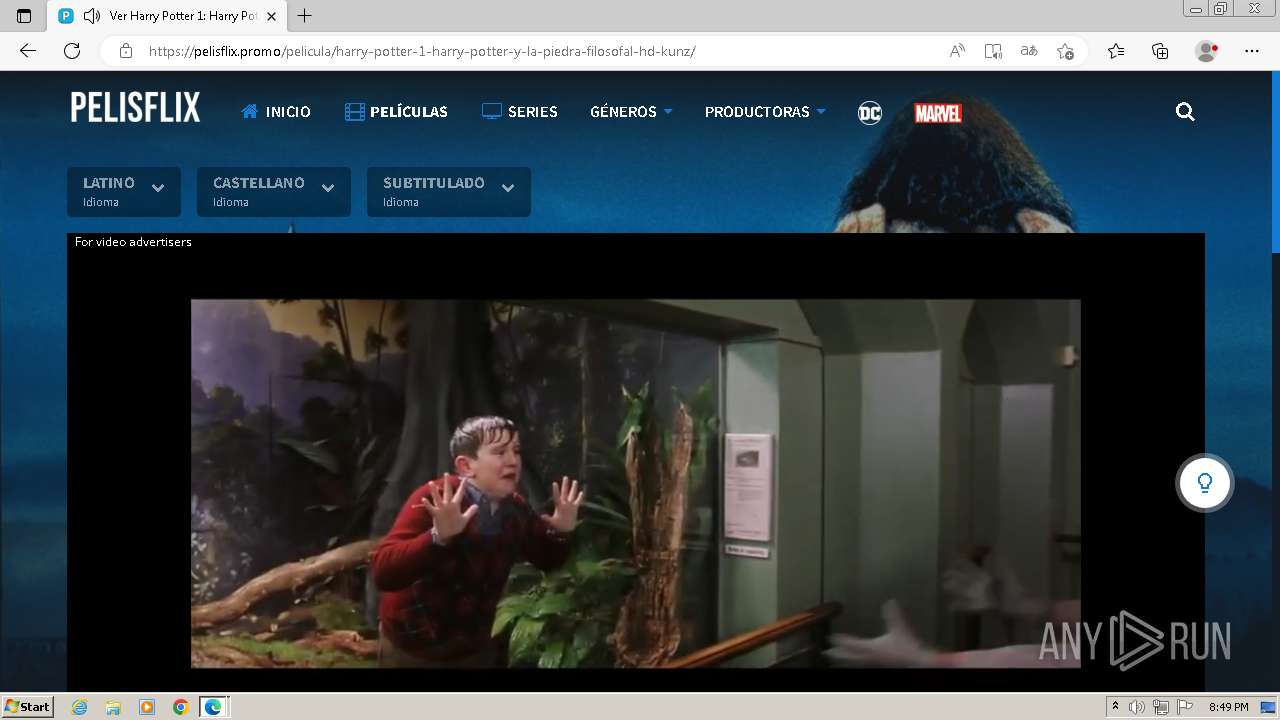Click the PELISFLIX logo

tap(135, 108)
